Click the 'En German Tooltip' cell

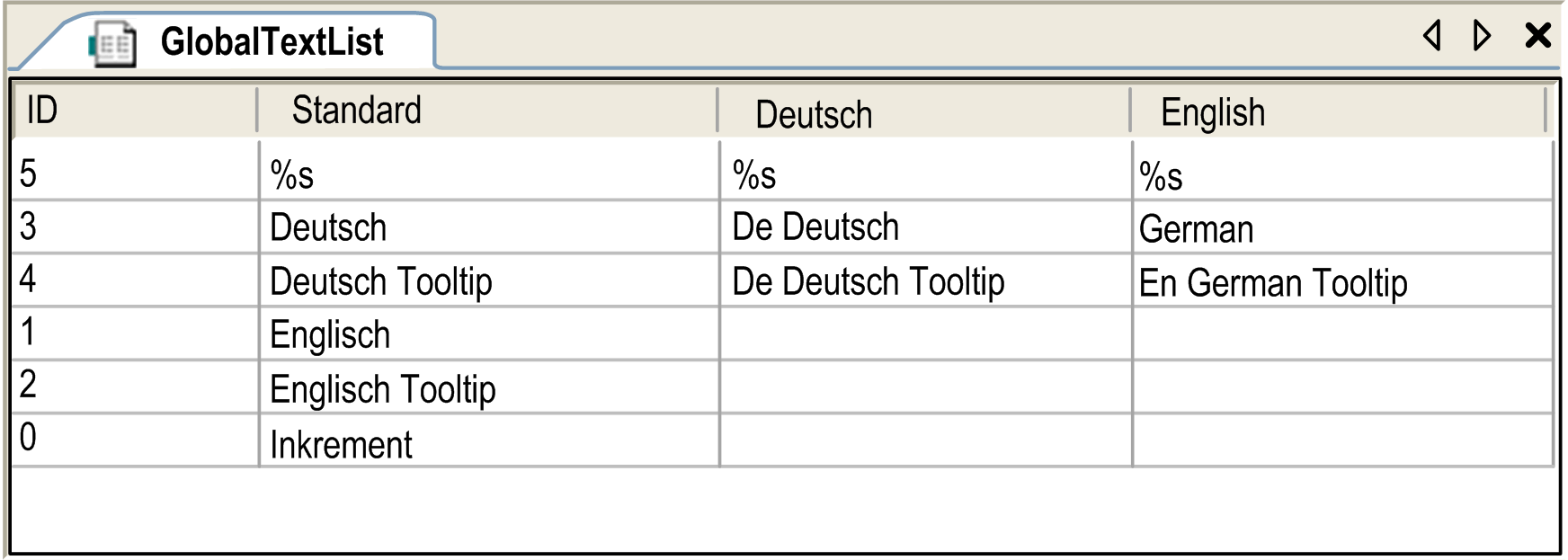click(x=1341, y=282)
